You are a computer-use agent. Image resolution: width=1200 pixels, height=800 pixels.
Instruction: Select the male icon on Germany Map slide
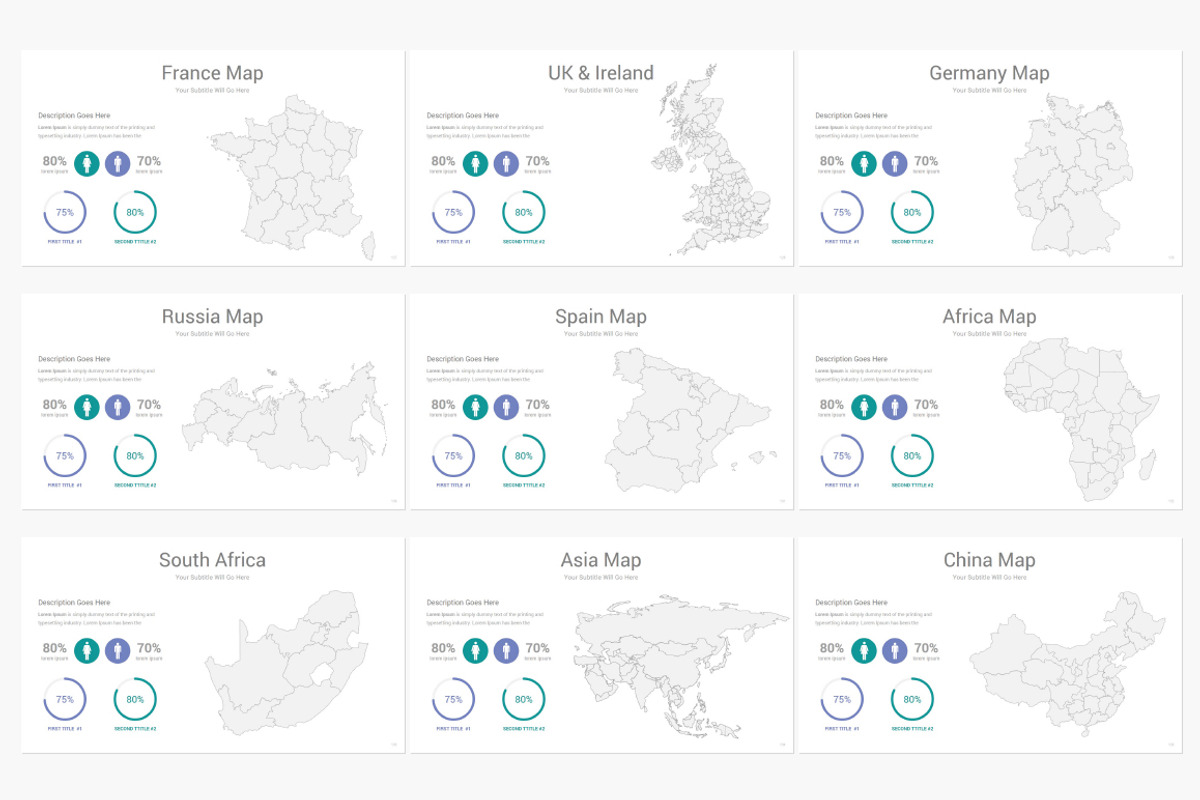(895, 163)
